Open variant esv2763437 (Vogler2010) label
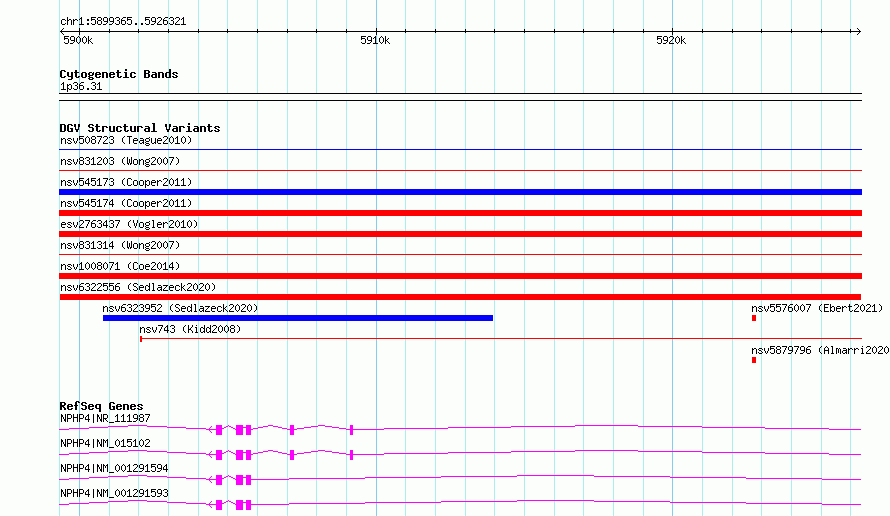890x516 pixels. tap(129, 224)
